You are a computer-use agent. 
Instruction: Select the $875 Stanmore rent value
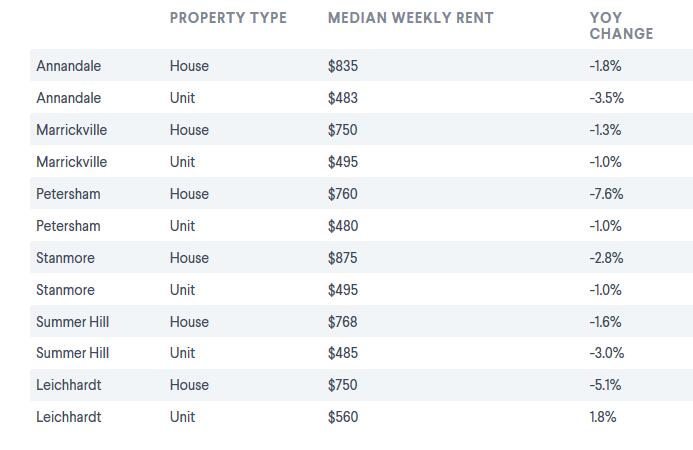343,258
